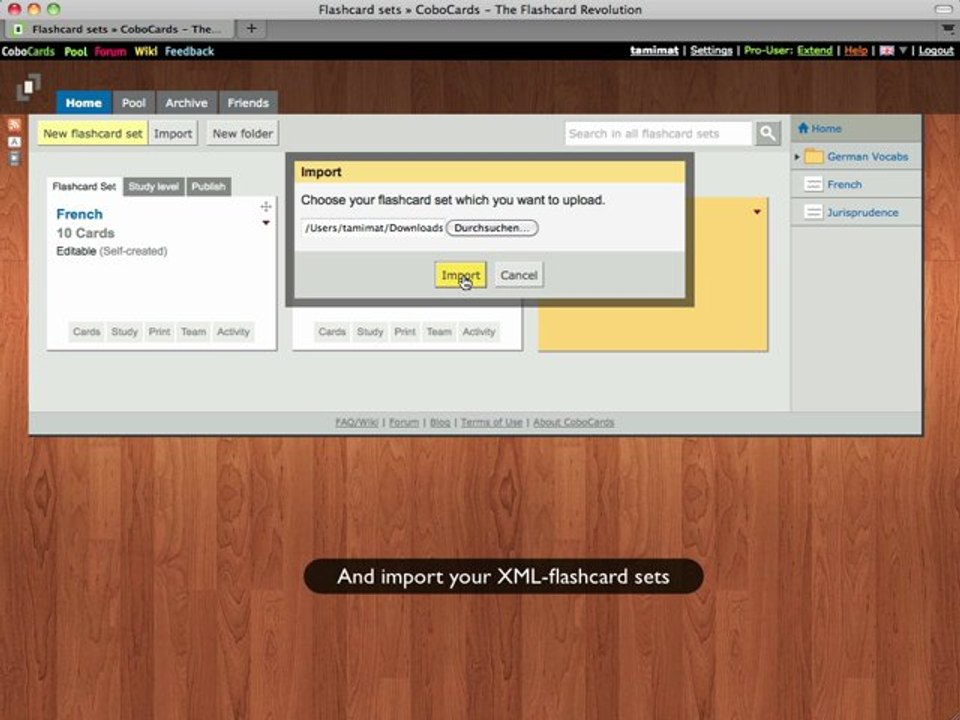Click Cards button on card beneath Import dialog
The image size is (960, 720).
point(332,331)
